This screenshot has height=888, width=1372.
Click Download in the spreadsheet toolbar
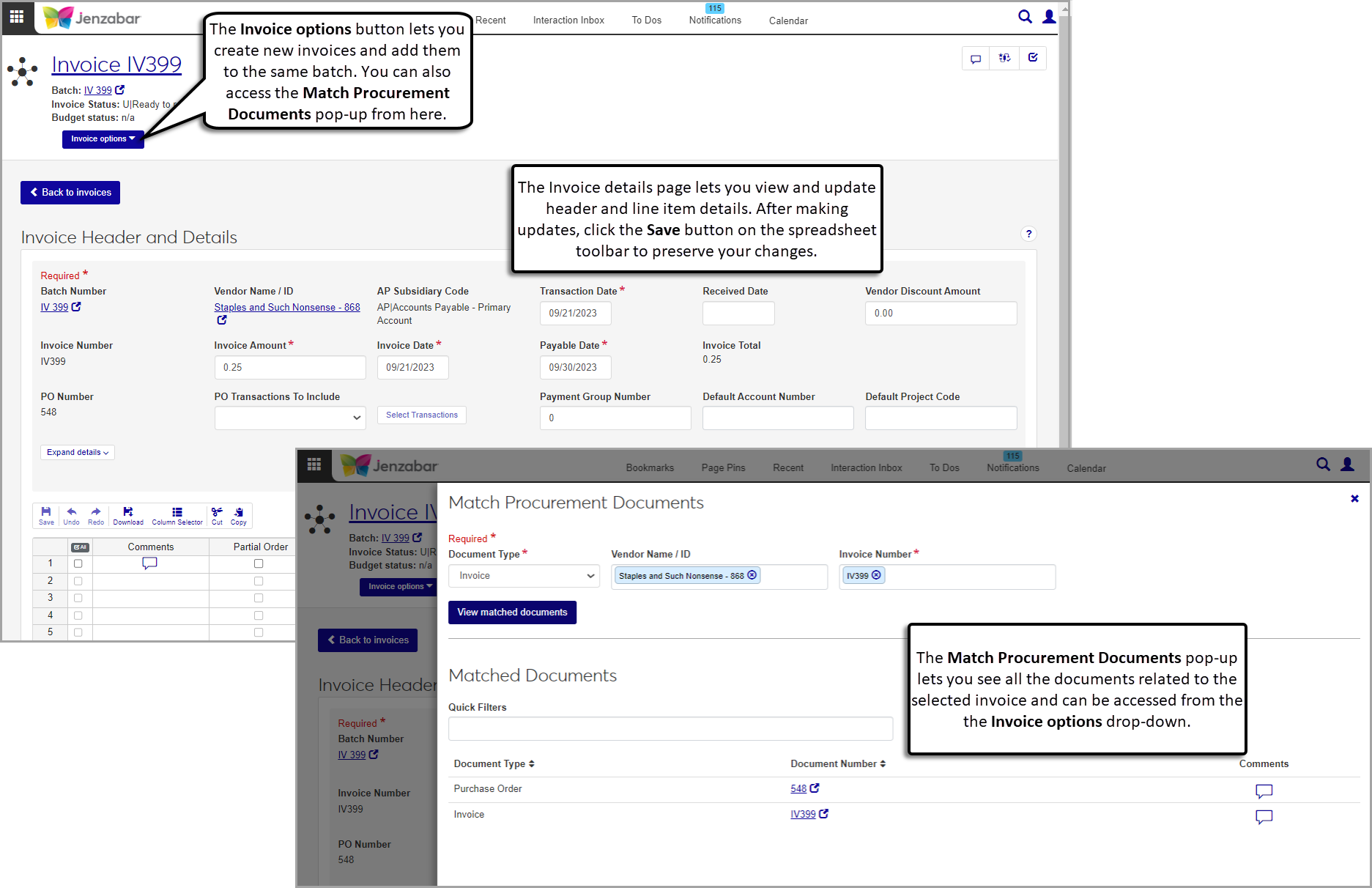128,516
